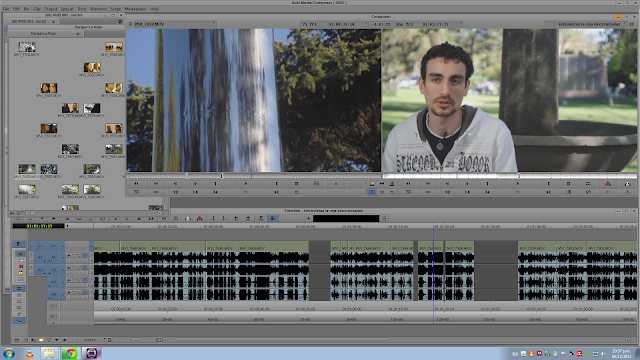Open the V1 TC1 timecode display dropdown

tap(334, 24)
